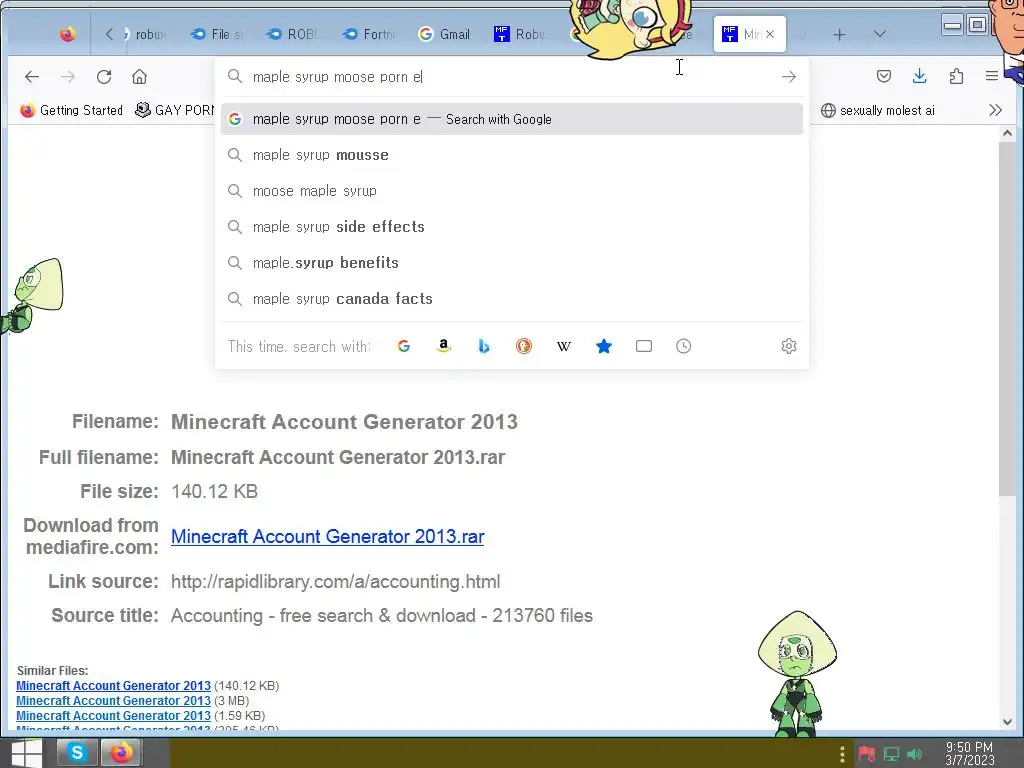Select suggestion 'maple syrup canada facts'
The image size is (1024, 768).
click(512, 298)
